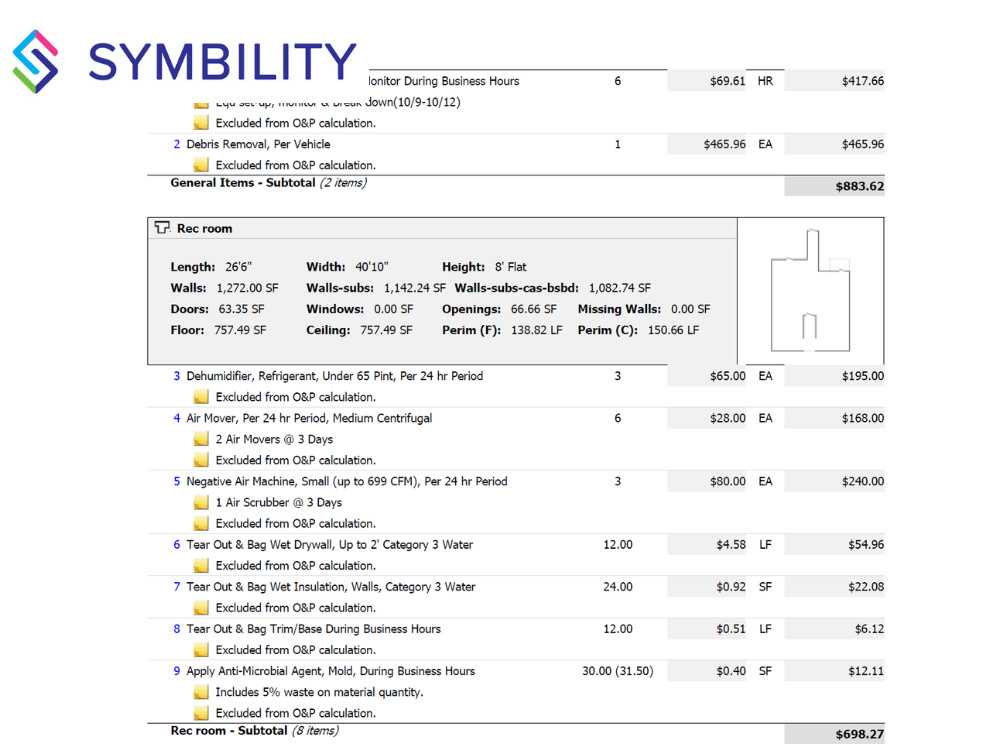Click the note icon under Anti-Microbial Agent
Screen dimensions: 1000x750
click(201, 712)
